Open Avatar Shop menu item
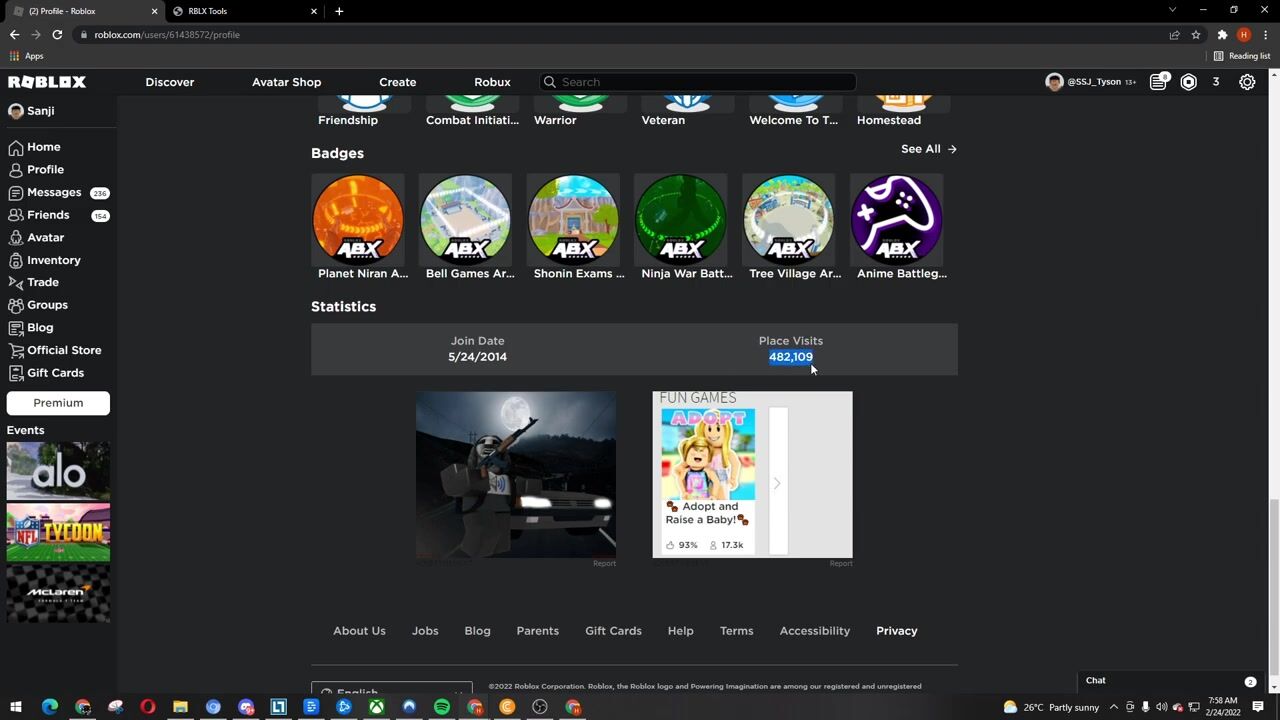Viewport: 1280px width, 720px height. pyautogui.click(x=286, y=82)
